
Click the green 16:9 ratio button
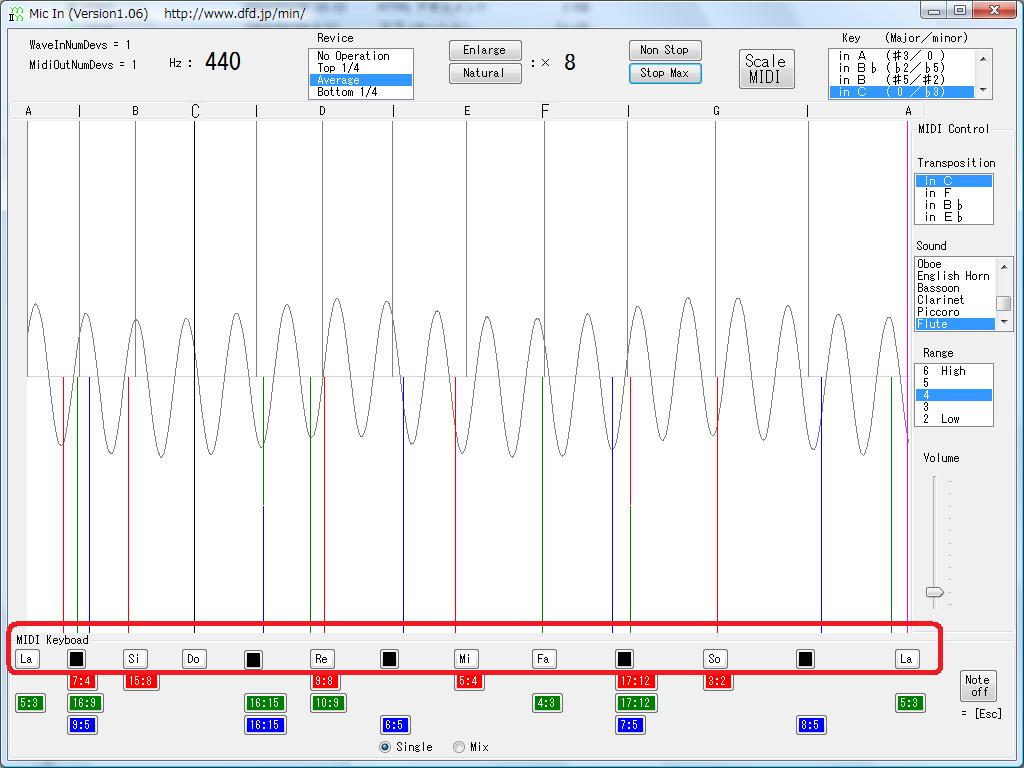[x=85, y=703]
